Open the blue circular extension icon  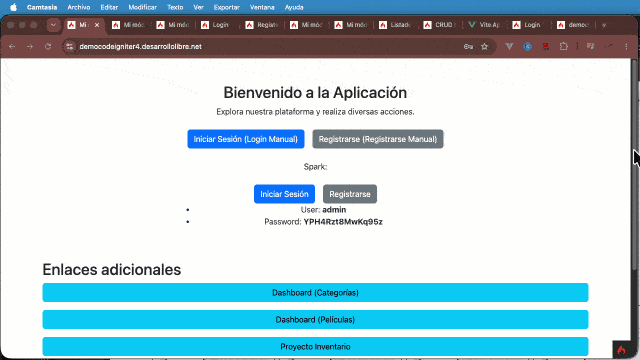[527, 47]
